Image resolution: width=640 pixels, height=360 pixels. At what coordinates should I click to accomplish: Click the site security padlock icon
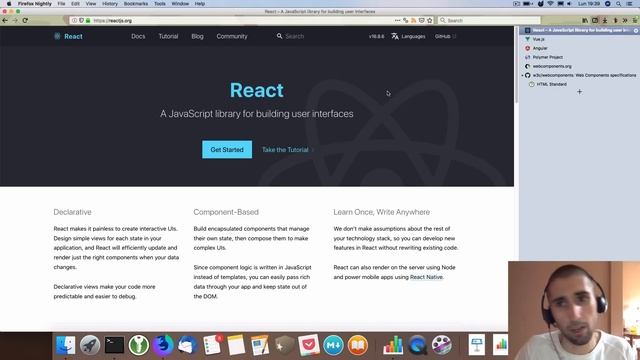tap(88, 20)
